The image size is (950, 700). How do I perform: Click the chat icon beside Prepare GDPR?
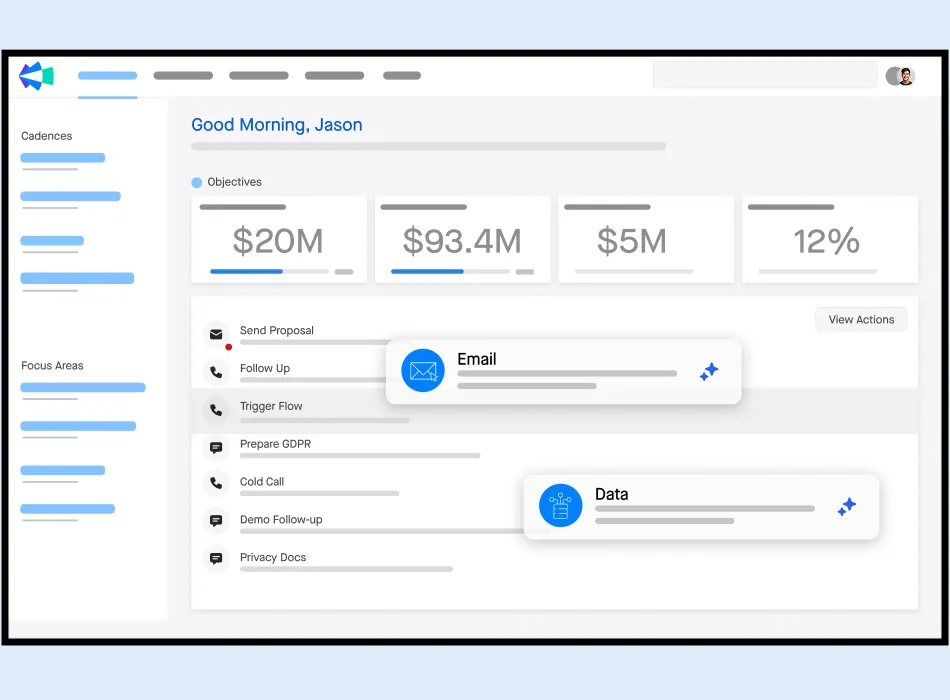[x=217, y=447]
